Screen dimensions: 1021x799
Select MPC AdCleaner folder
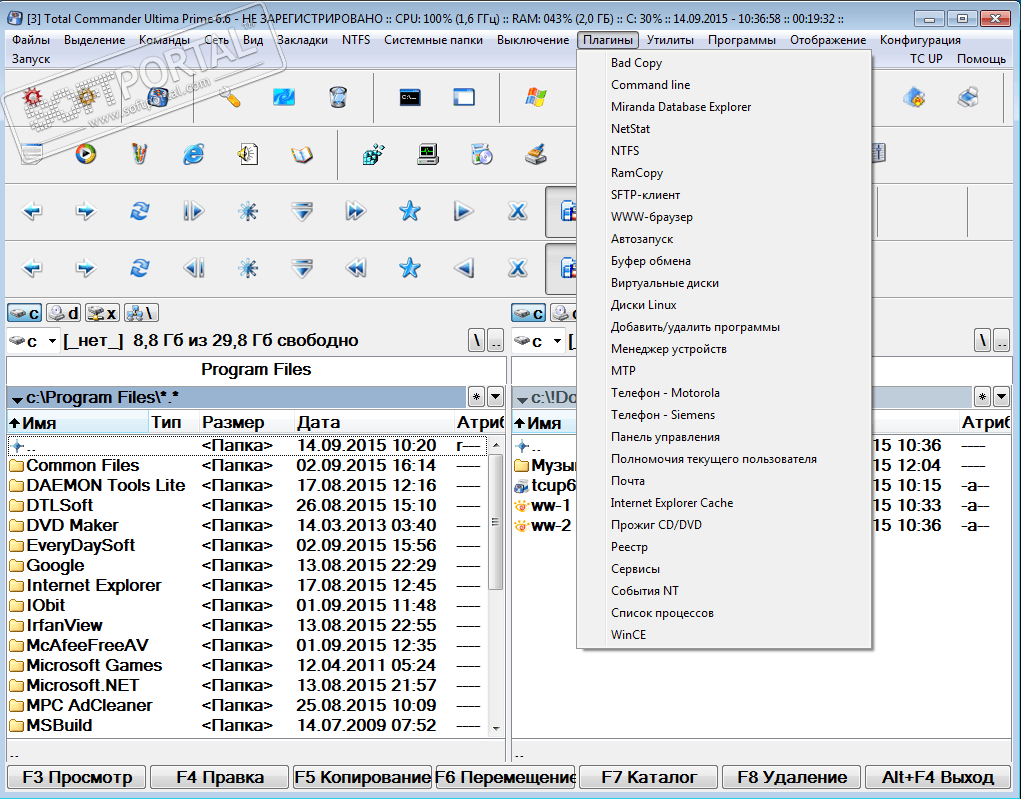click(x=247, y=706)
